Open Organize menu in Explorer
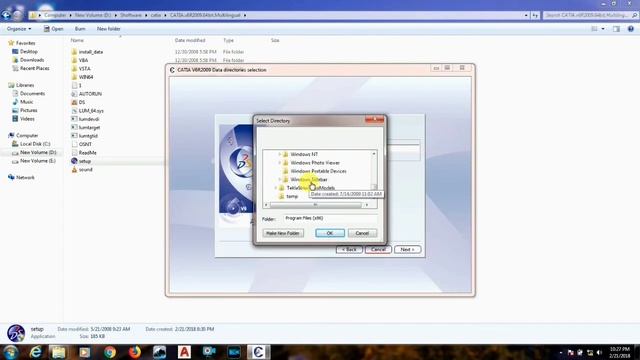Viewport: 640px width, 360px height. click(19, 29)
